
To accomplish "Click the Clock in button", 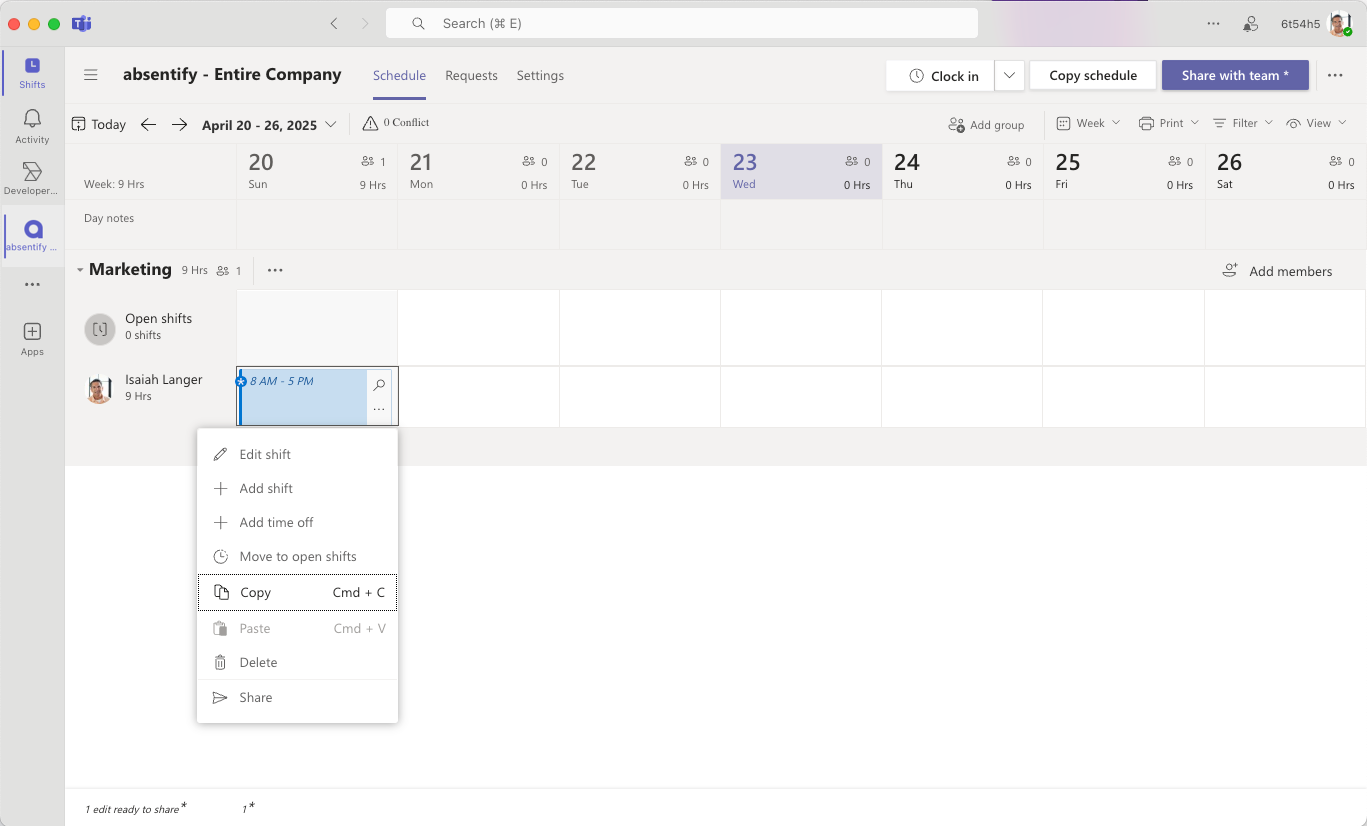I will pyautogui.click(x=940, y=76).
